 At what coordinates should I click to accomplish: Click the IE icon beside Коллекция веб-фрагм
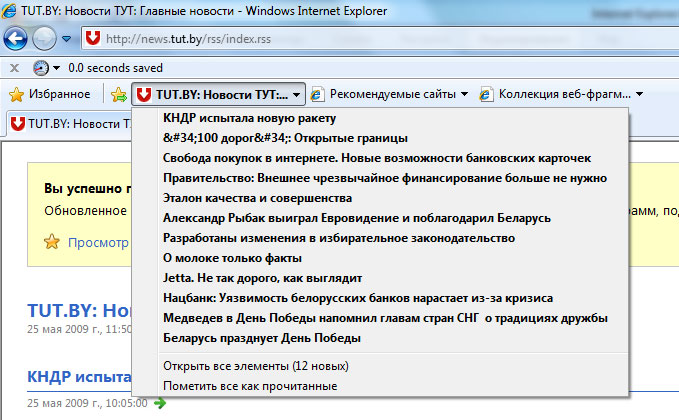pos(486,94)
